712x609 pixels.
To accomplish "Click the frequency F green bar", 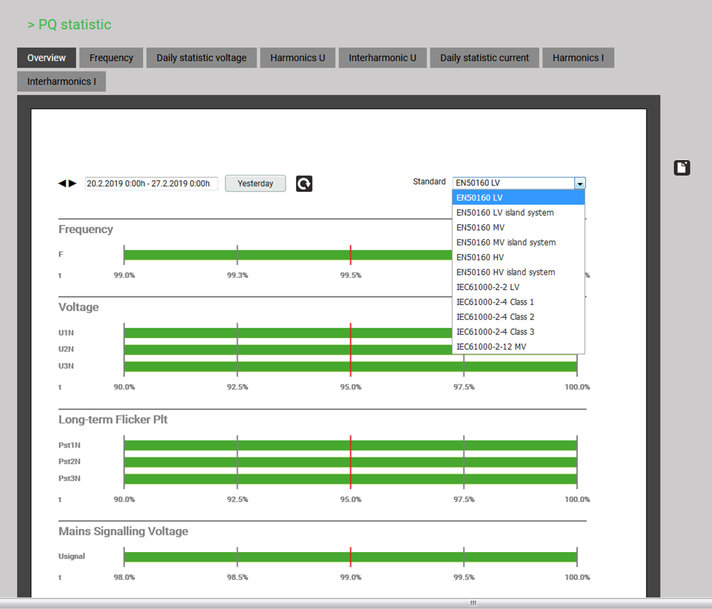I will click(288, 255).
